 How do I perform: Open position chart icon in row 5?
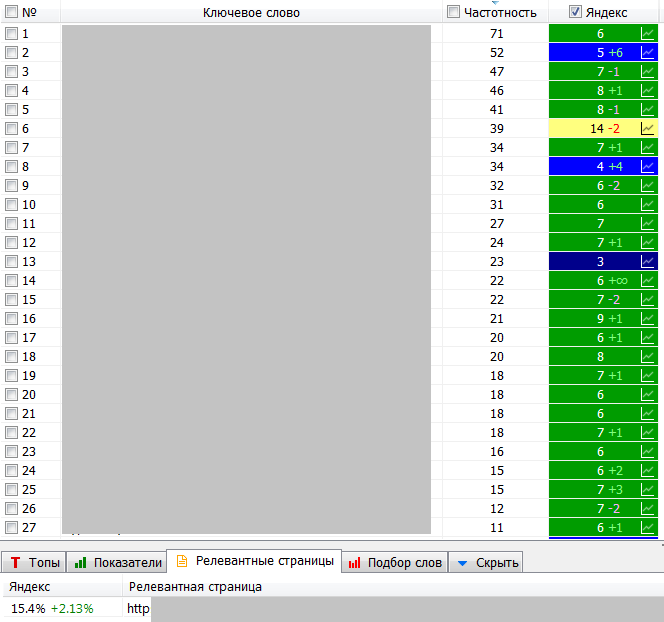[x=647, y=110]
